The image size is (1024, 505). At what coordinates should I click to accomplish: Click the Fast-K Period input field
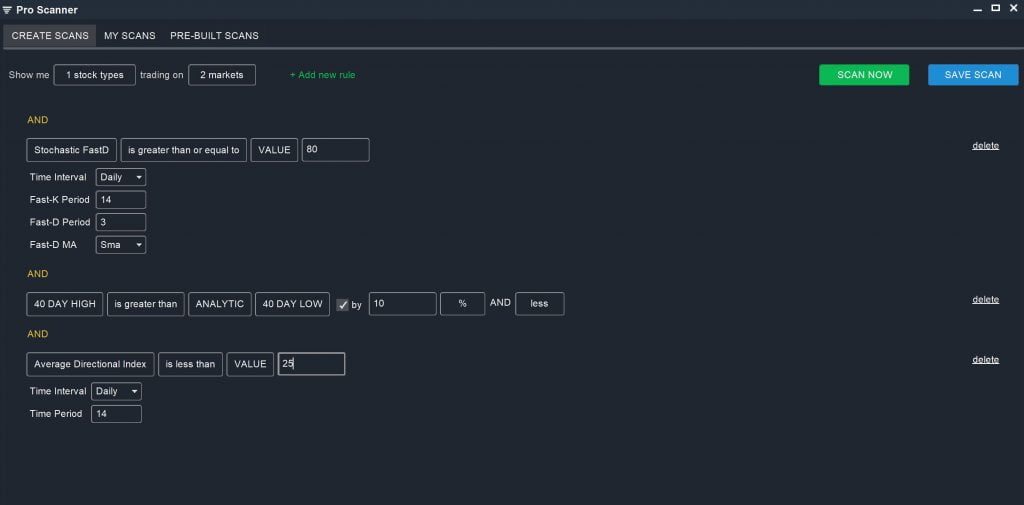point(121,199)
